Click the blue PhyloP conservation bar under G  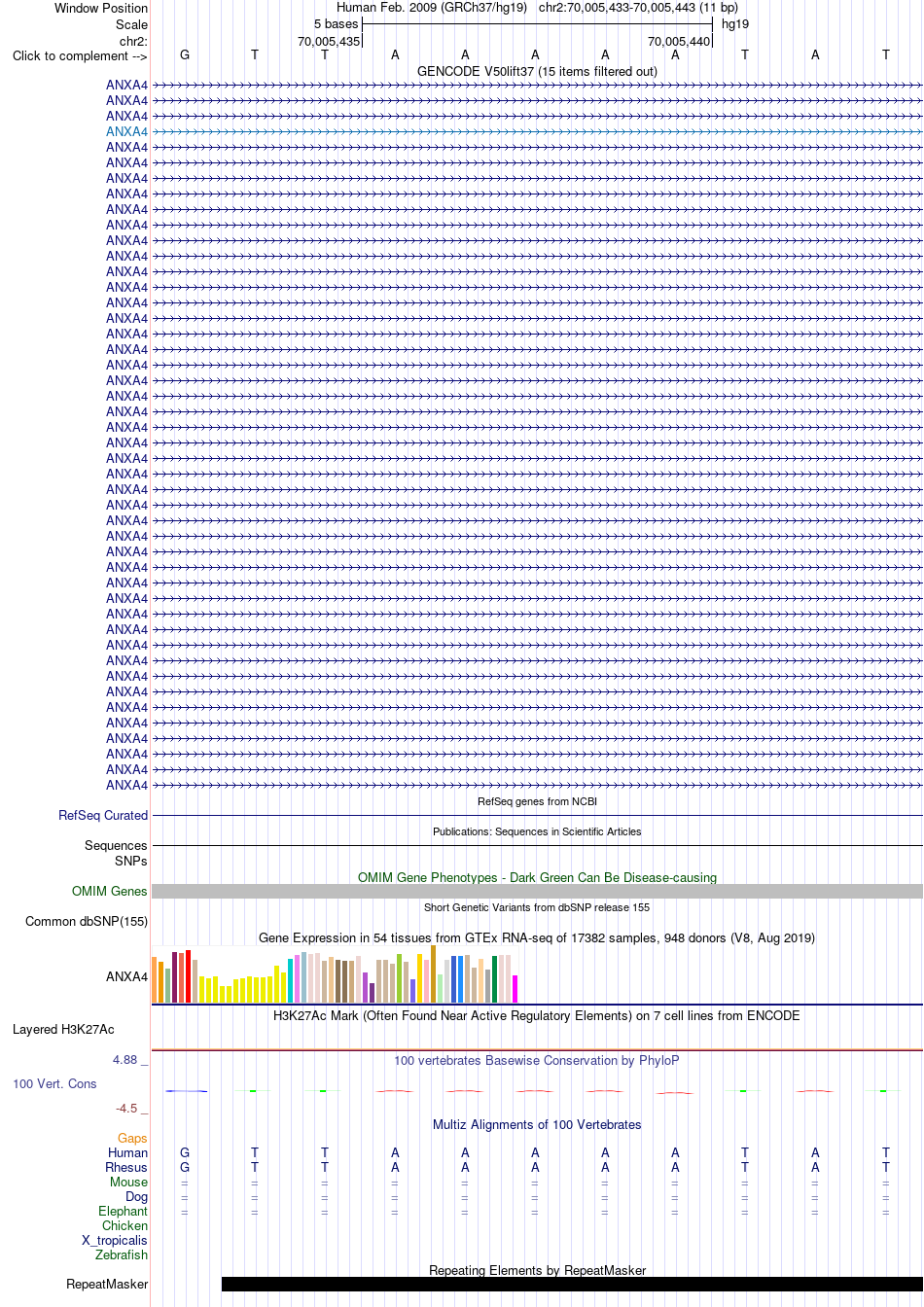[186, 1091]
